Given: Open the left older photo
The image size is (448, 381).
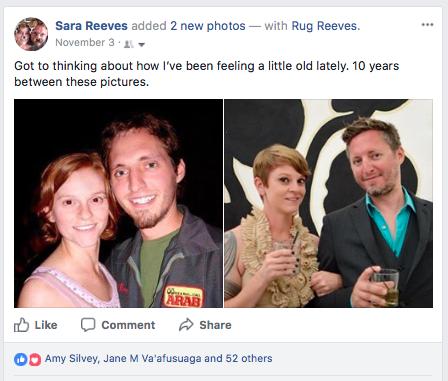Looking at the screenshot, I should pos(118,203).
